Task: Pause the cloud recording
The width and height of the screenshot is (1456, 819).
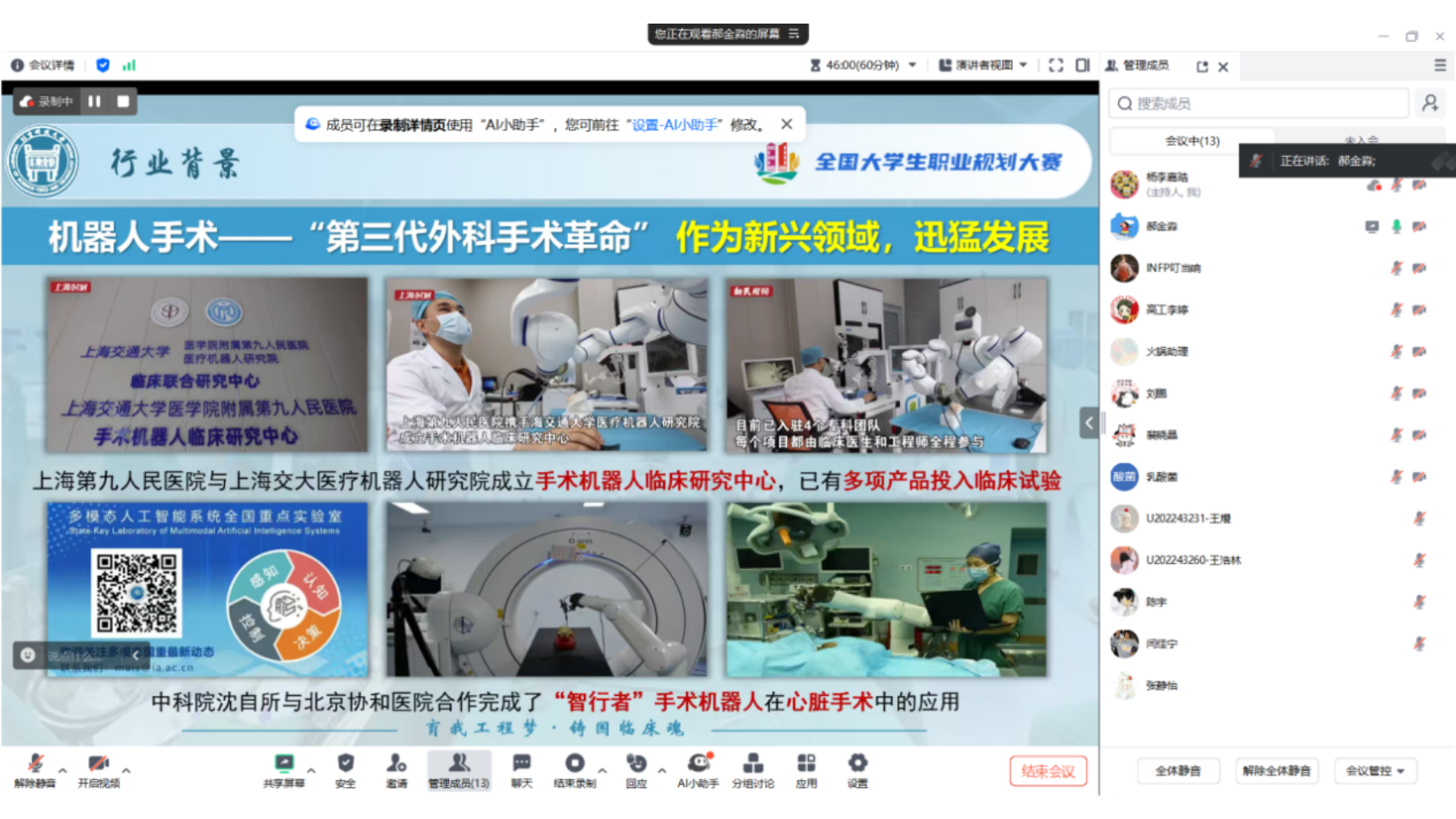Action: (94, 101)
